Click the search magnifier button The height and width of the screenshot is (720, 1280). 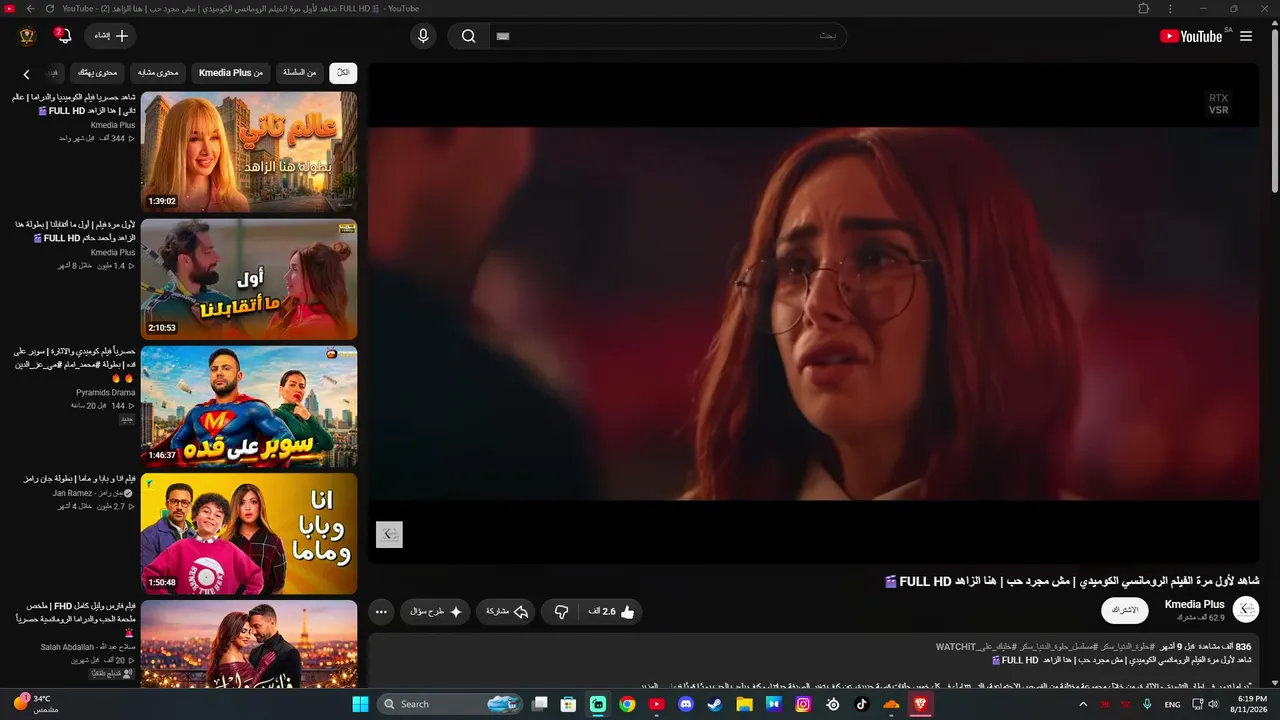click(x=468, y=36)
